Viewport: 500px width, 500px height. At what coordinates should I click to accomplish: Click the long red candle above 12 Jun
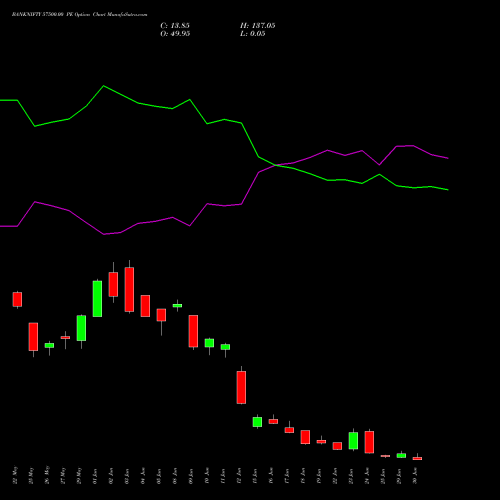point(241,387)
